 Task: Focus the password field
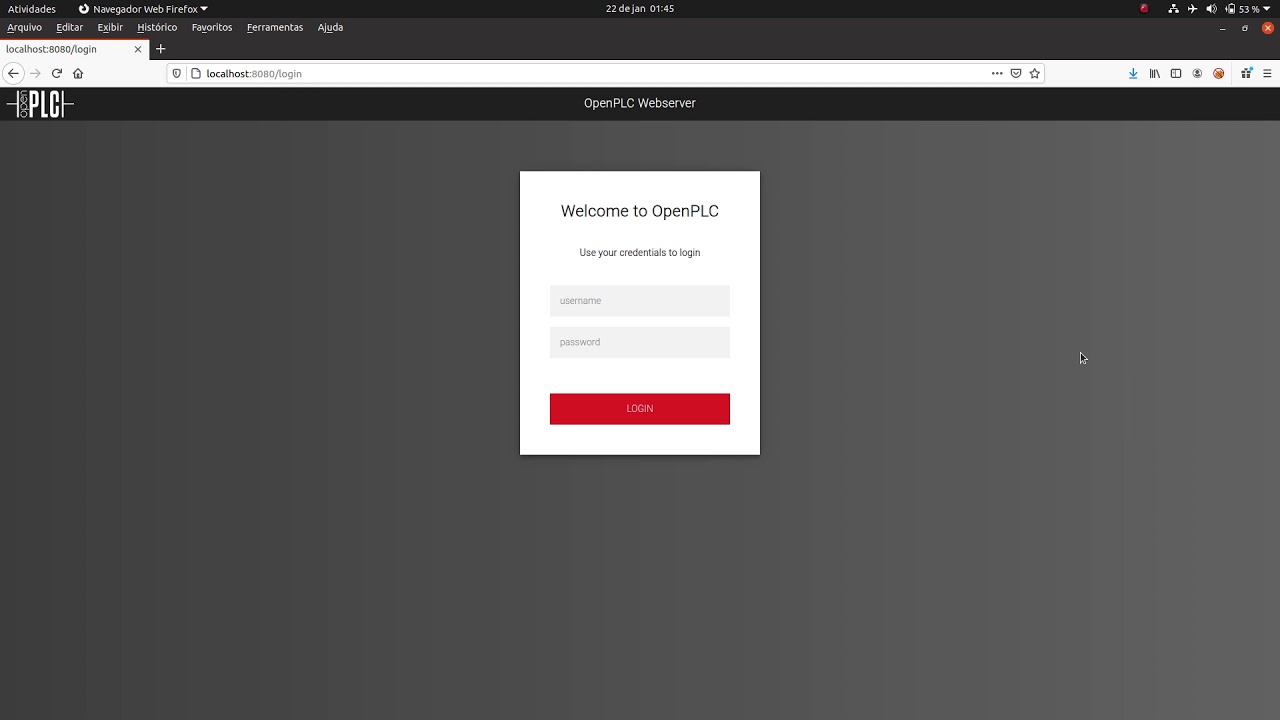tap(640, 342)
